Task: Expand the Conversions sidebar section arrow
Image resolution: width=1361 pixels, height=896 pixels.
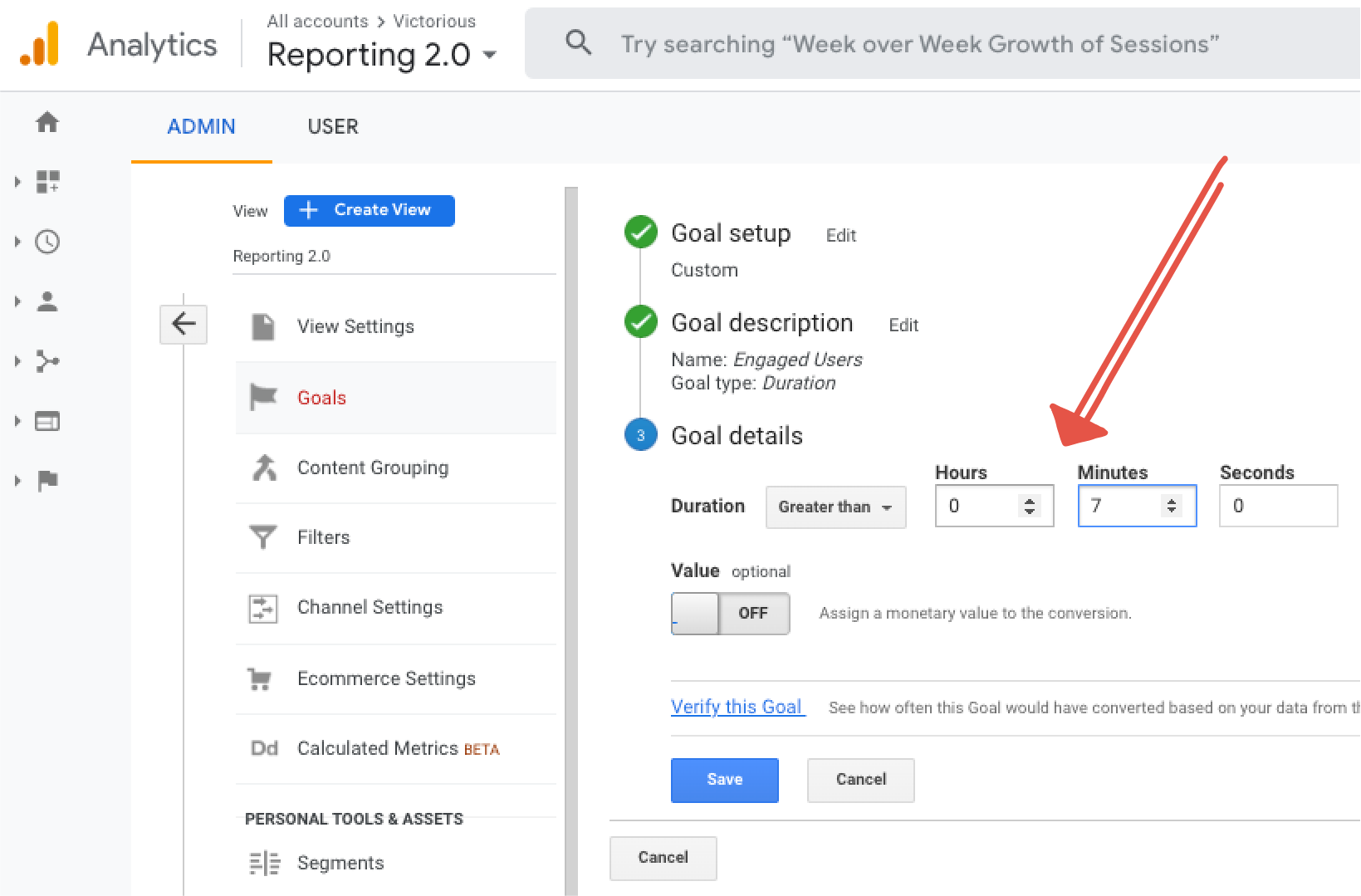Action: (x=17, y=481)
